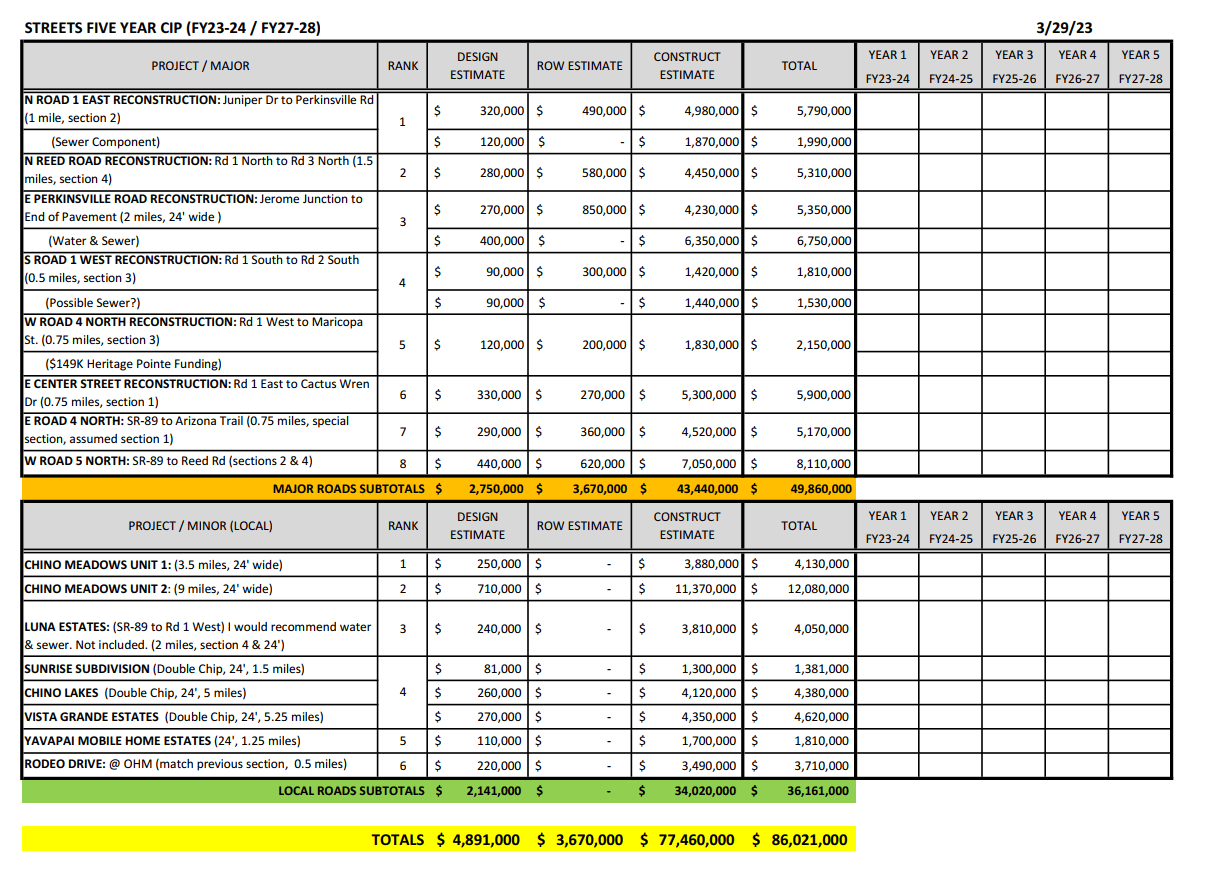Select the YEAR 5 FY27-28 header

[1139, 65]
